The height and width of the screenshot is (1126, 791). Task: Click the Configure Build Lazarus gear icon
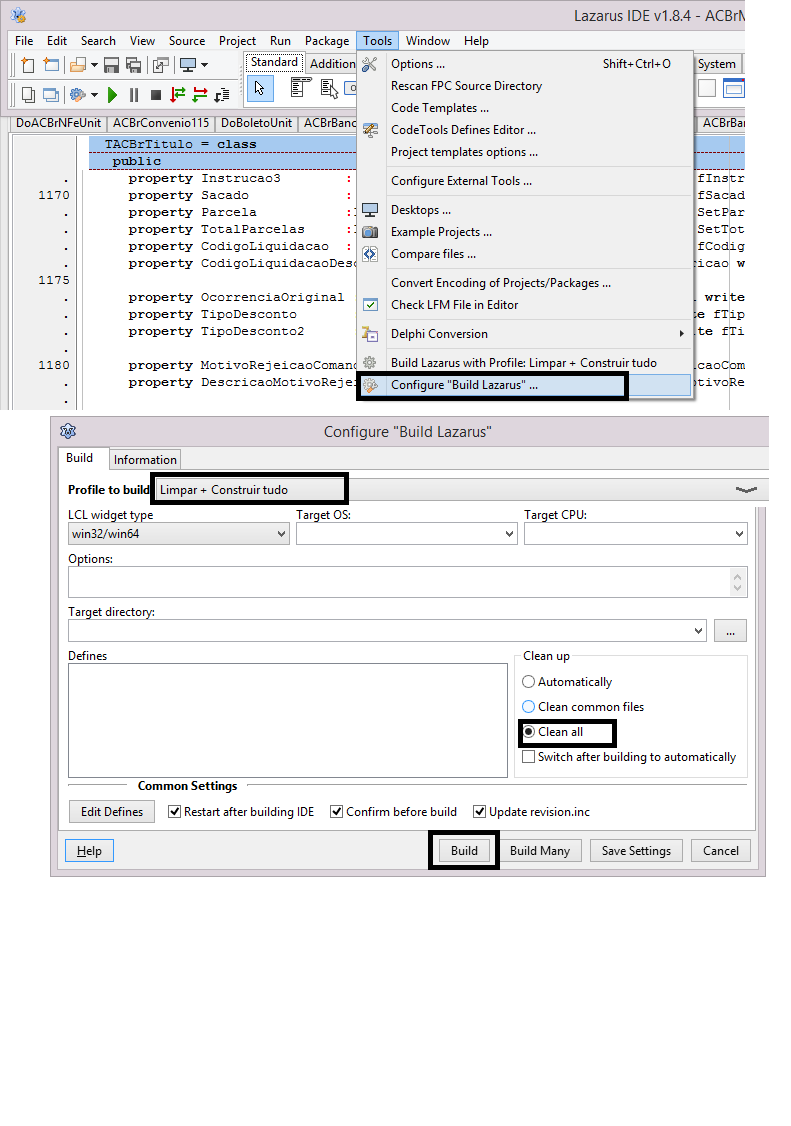pos(370,386)
